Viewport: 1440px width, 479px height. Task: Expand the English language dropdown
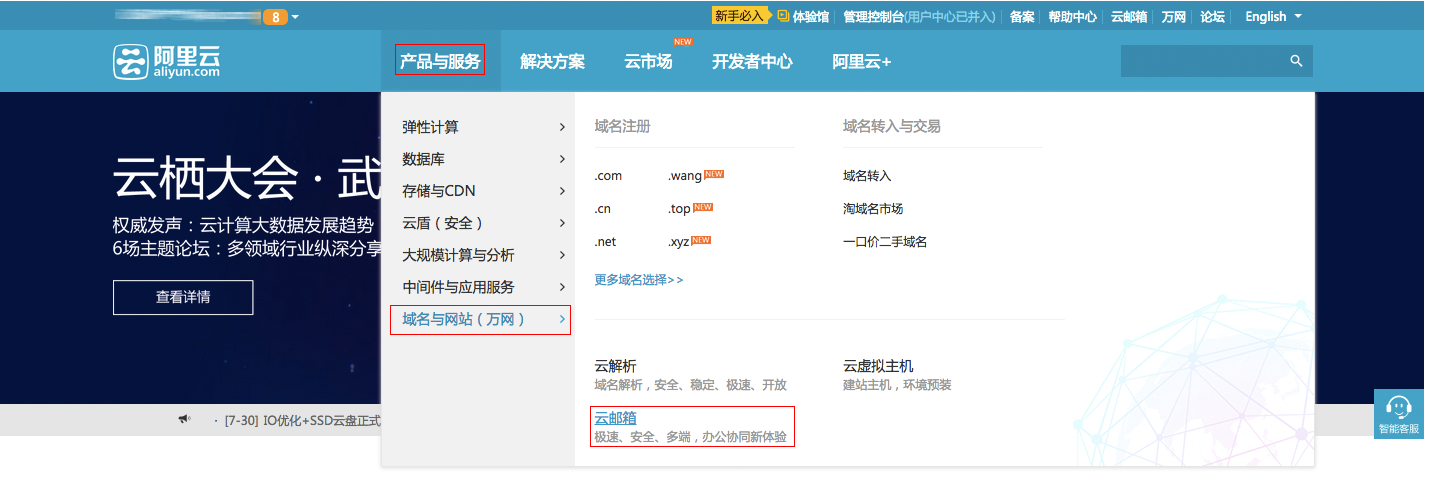pyautogui.click(x=1272, y=17)
